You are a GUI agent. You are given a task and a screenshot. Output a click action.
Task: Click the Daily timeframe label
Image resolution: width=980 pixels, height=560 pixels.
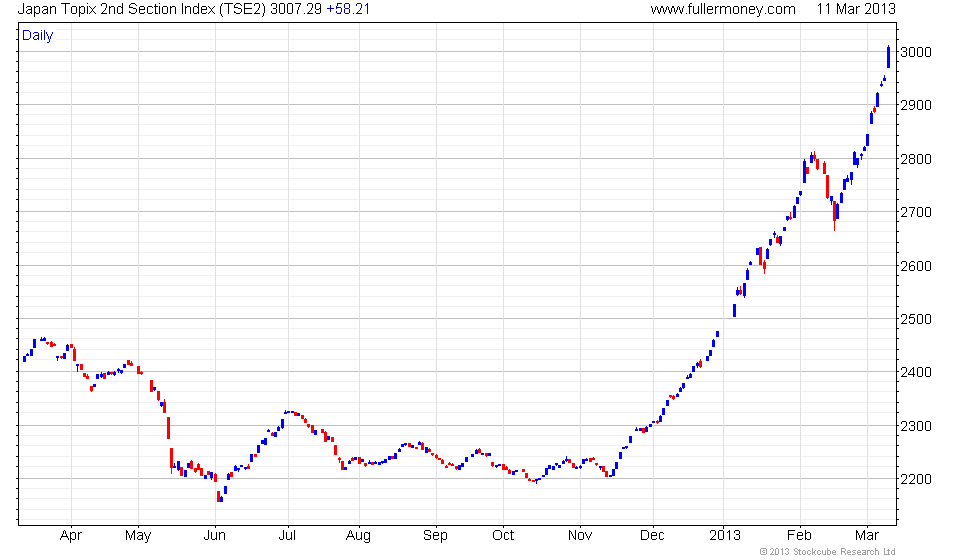tap(38, 36)
